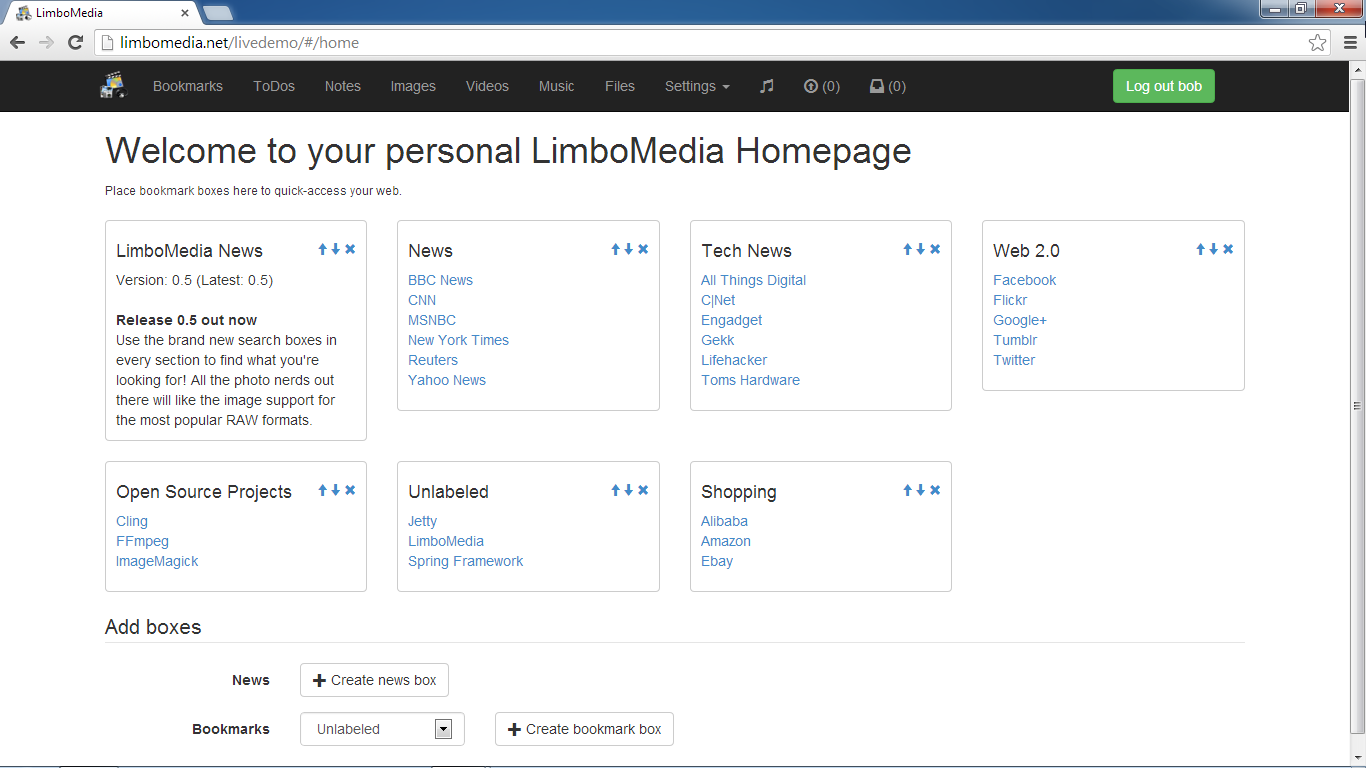Go back using browser back arrow
The width and height of the screenshot is (1366, 768).
[x=17, y=42]
